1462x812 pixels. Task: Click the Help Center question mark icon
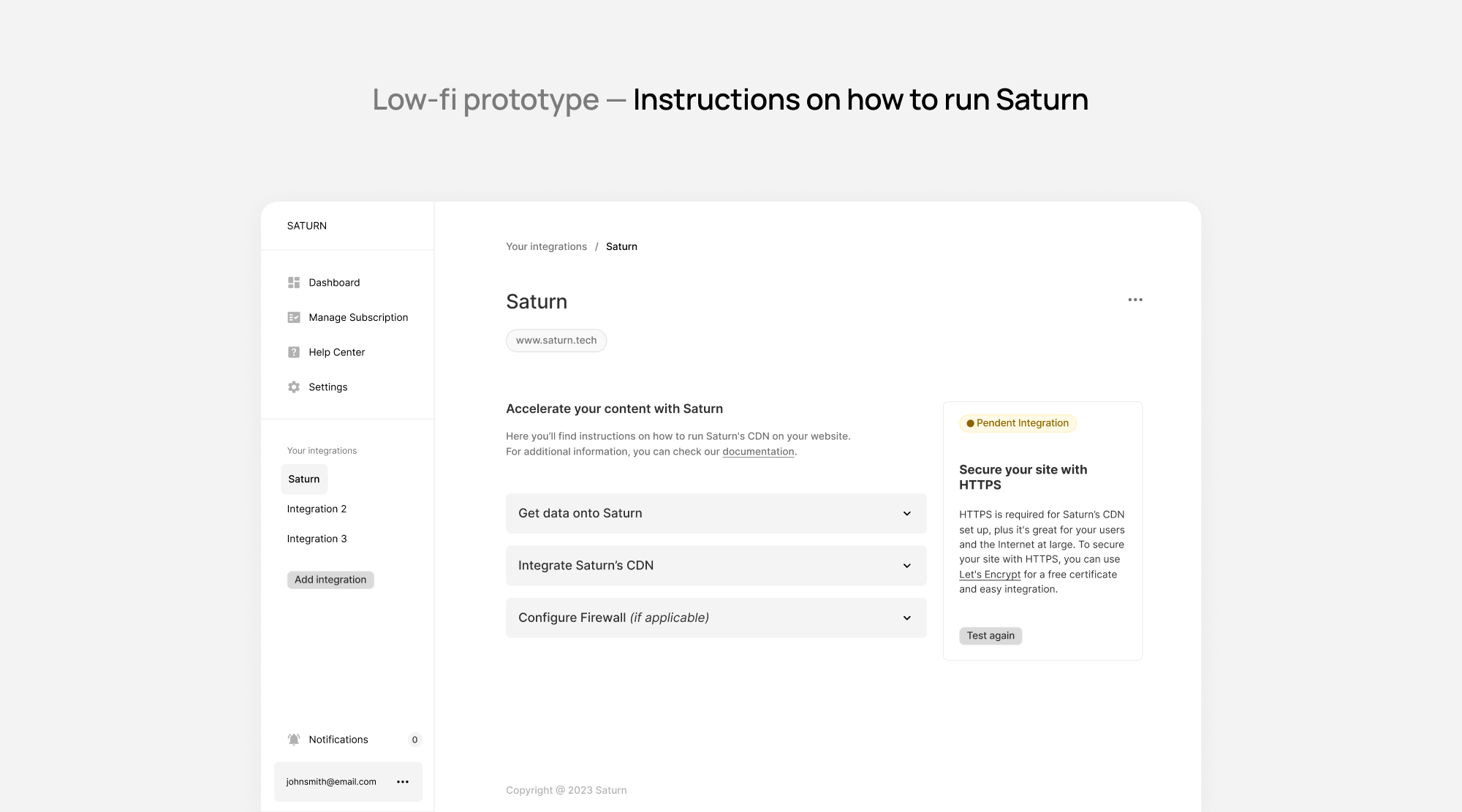pyautogui.click(x=294, y=352)
